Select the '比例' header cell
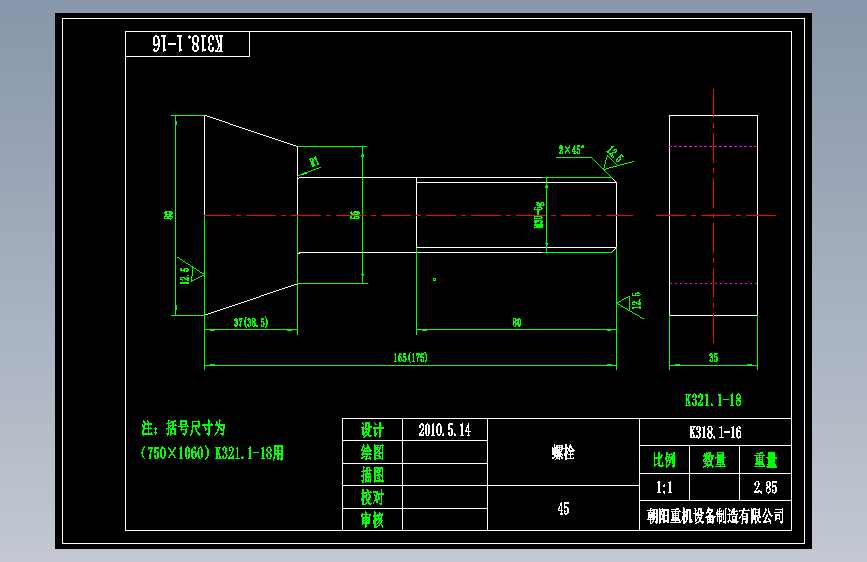This screenshot has width=867, height=562. click(664, 460)
